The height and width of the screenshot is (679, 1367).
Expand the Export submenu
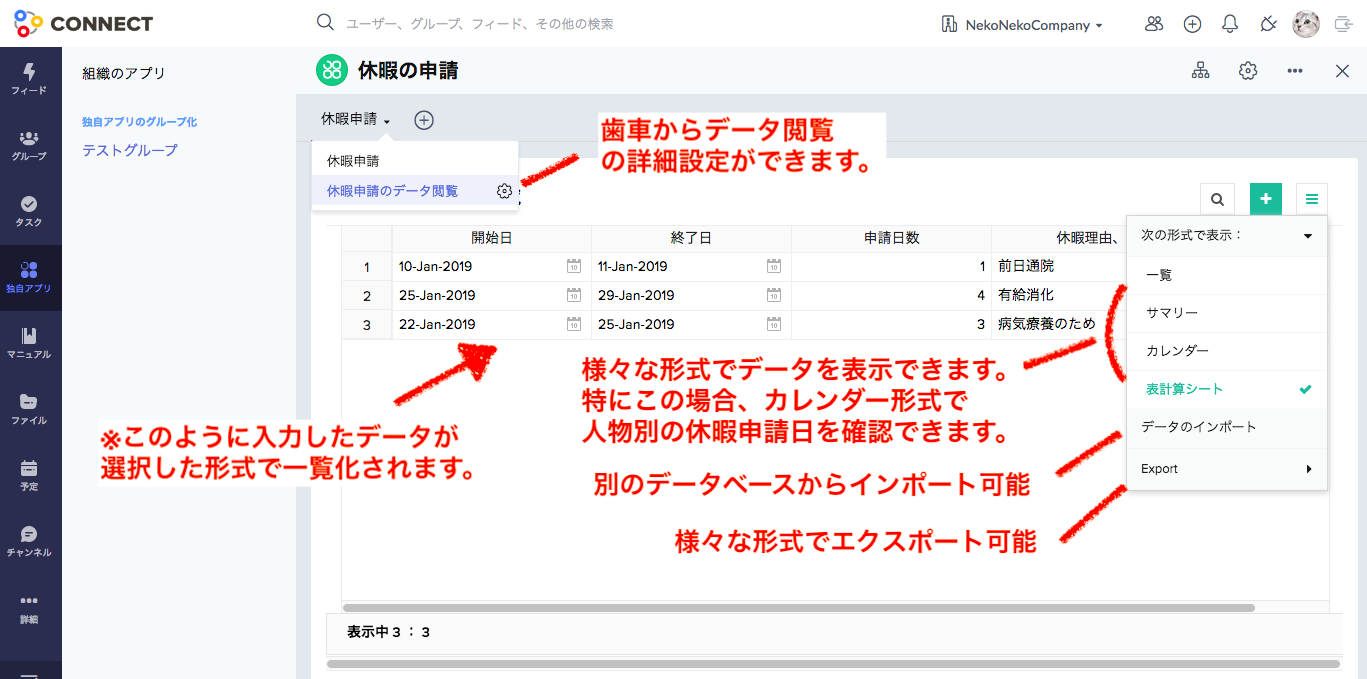pyautogui.click(x=1226, y=468)
